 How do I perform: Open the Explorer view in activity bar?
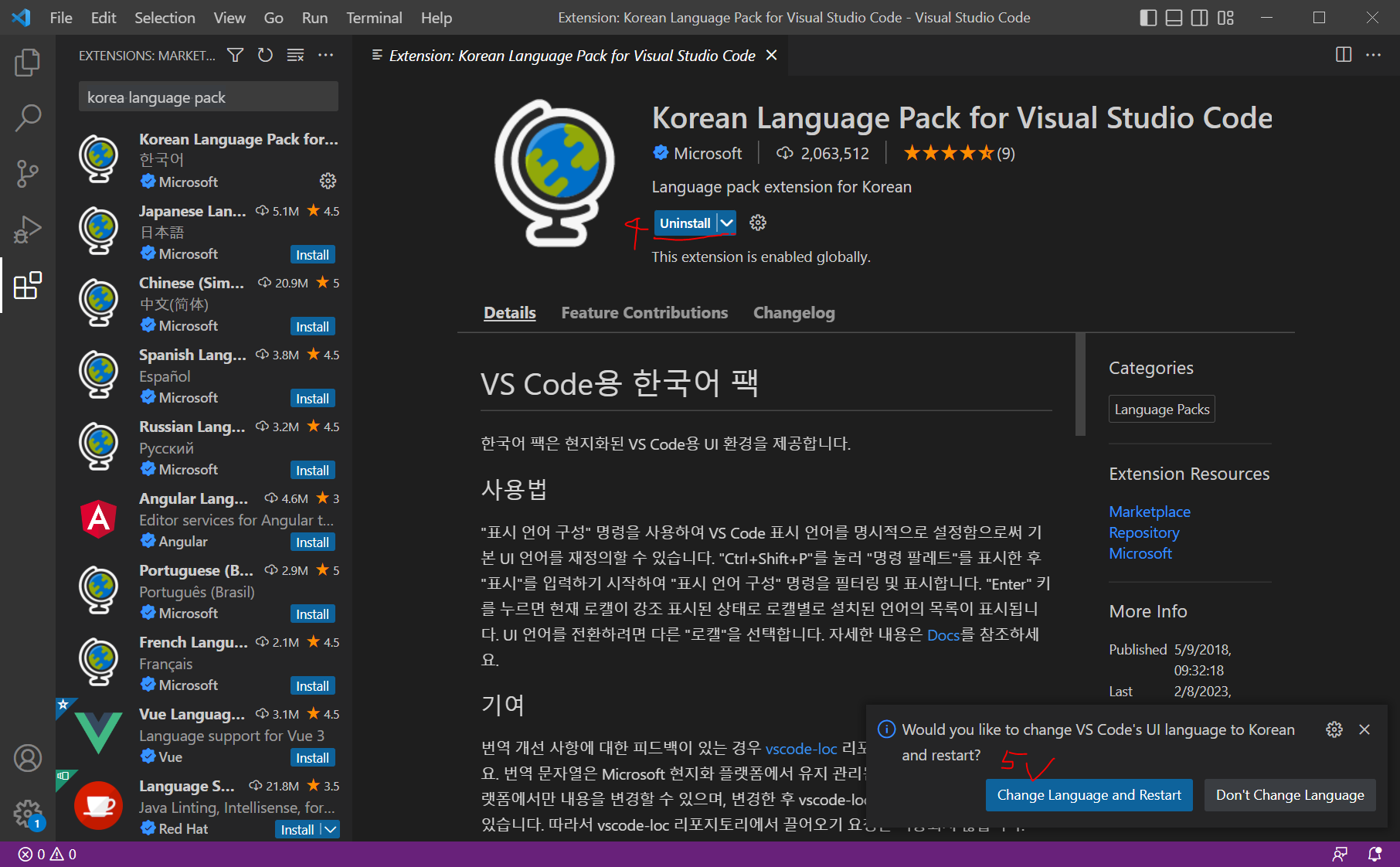(28, 63)
